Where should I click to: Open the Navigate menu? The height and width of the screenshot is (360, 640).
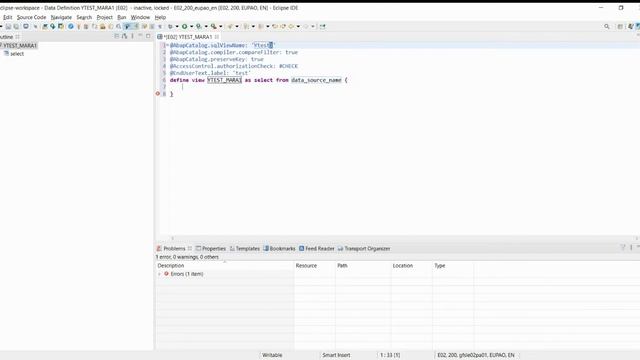point(61,17)
